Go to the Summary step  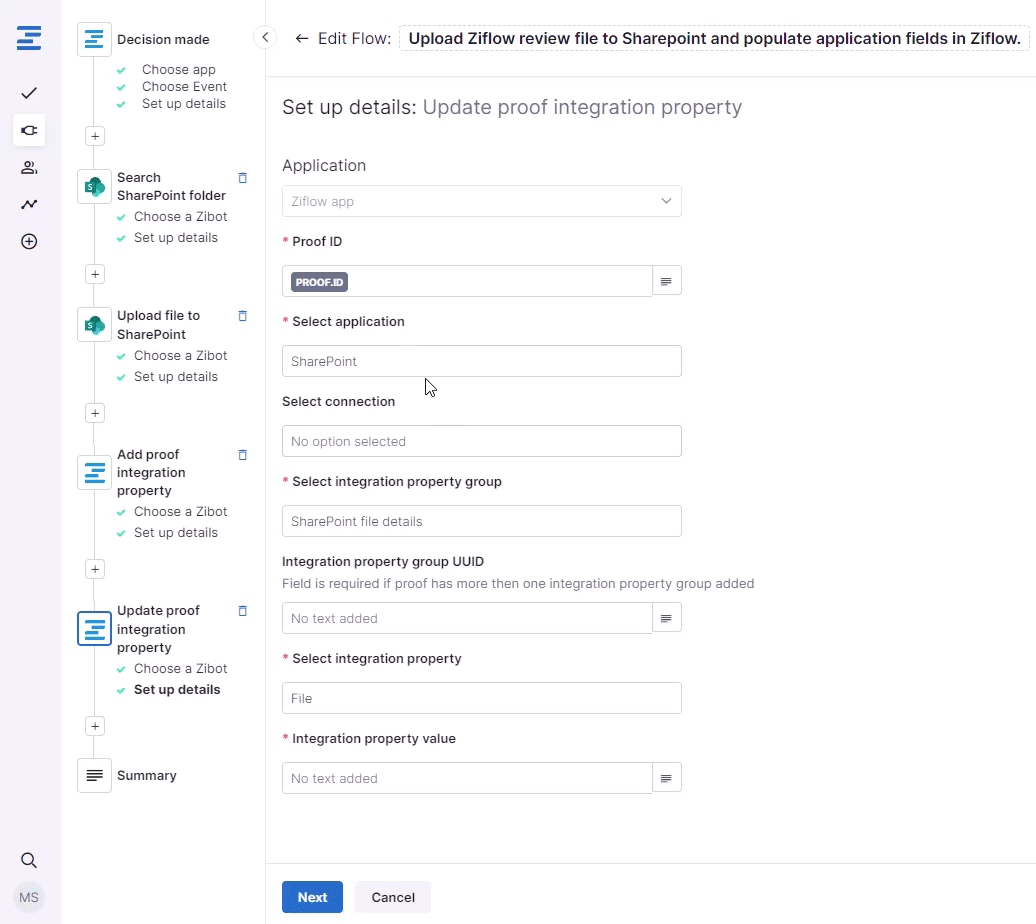tap(146, 775)
